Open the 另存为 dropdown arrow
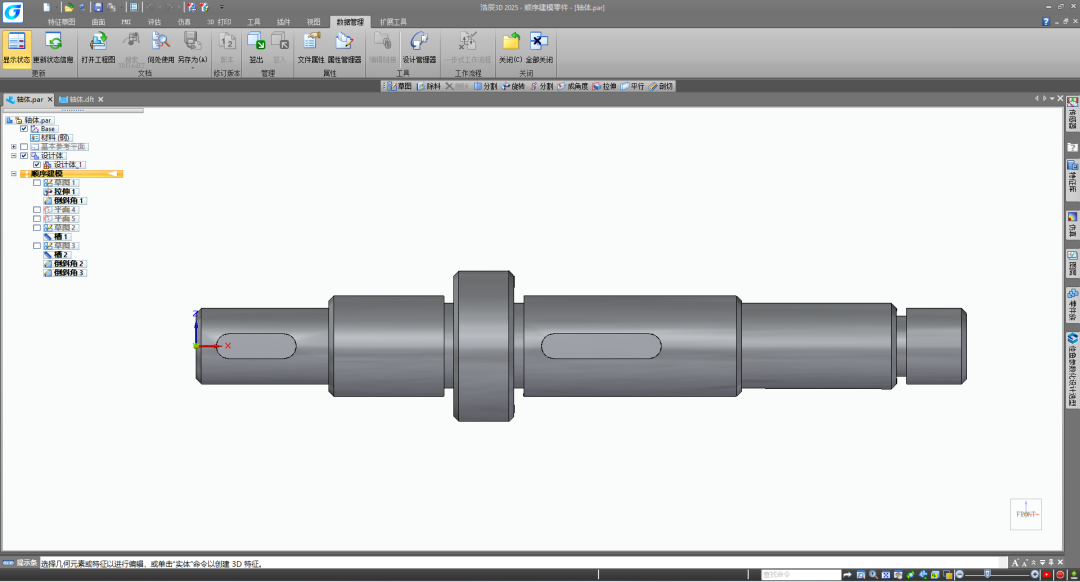 [192, 67]
